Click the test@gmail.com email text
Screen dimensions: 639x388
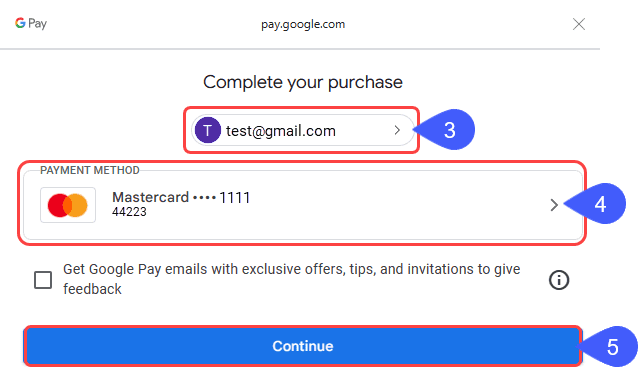pos(281,131)
